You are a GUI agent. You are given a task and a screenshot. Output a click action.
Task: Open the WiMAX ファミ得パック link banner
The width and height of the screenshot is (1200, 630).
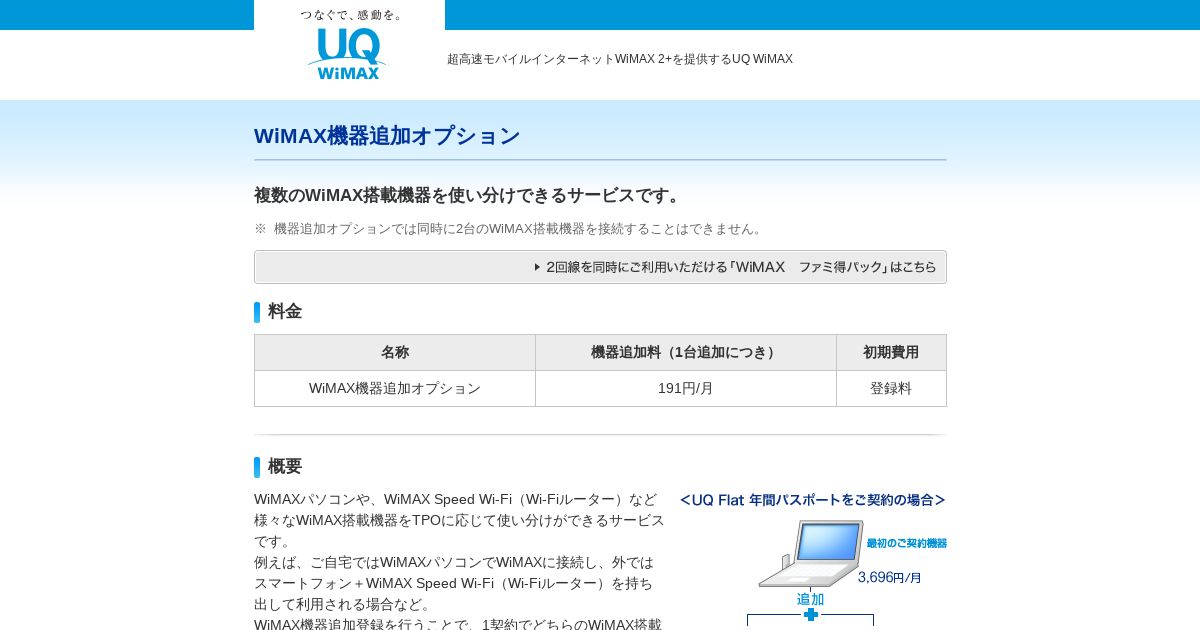pos(600,267)
